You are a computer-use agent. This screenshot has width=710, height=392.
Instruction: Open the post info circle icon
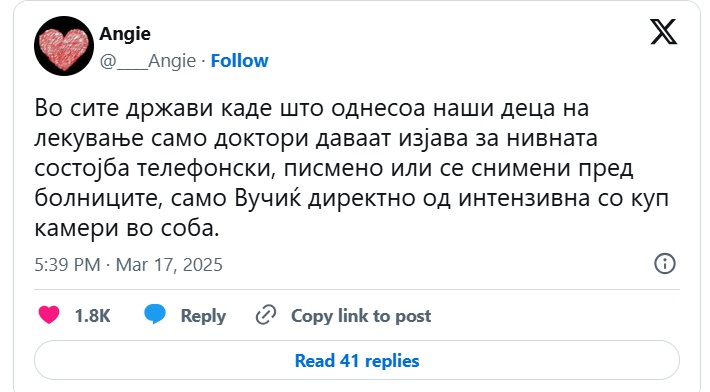coord(665,263)
